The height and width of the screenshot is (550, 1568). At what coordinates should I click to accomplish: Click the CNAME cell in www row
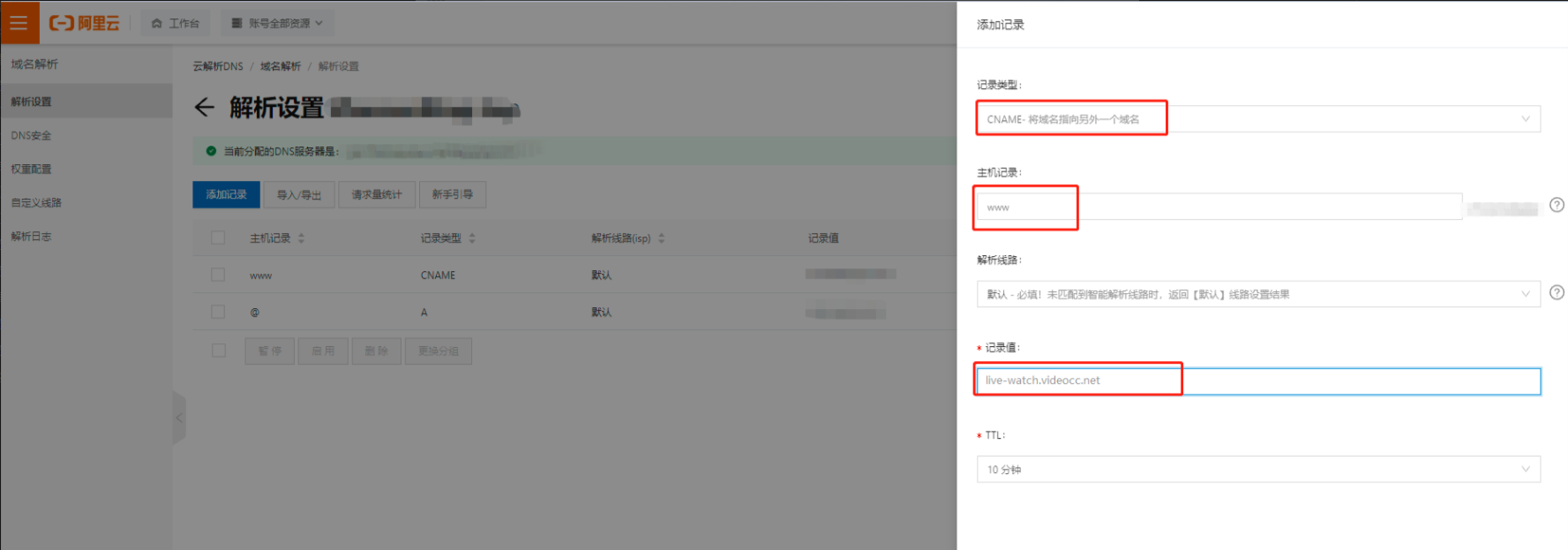click(x=438, y=275)
